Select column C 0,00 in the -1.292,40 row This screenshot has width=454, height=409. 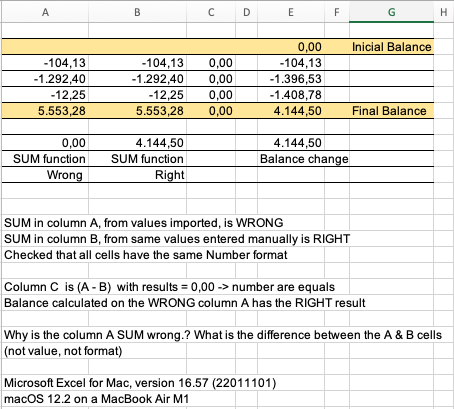point(211,79)
